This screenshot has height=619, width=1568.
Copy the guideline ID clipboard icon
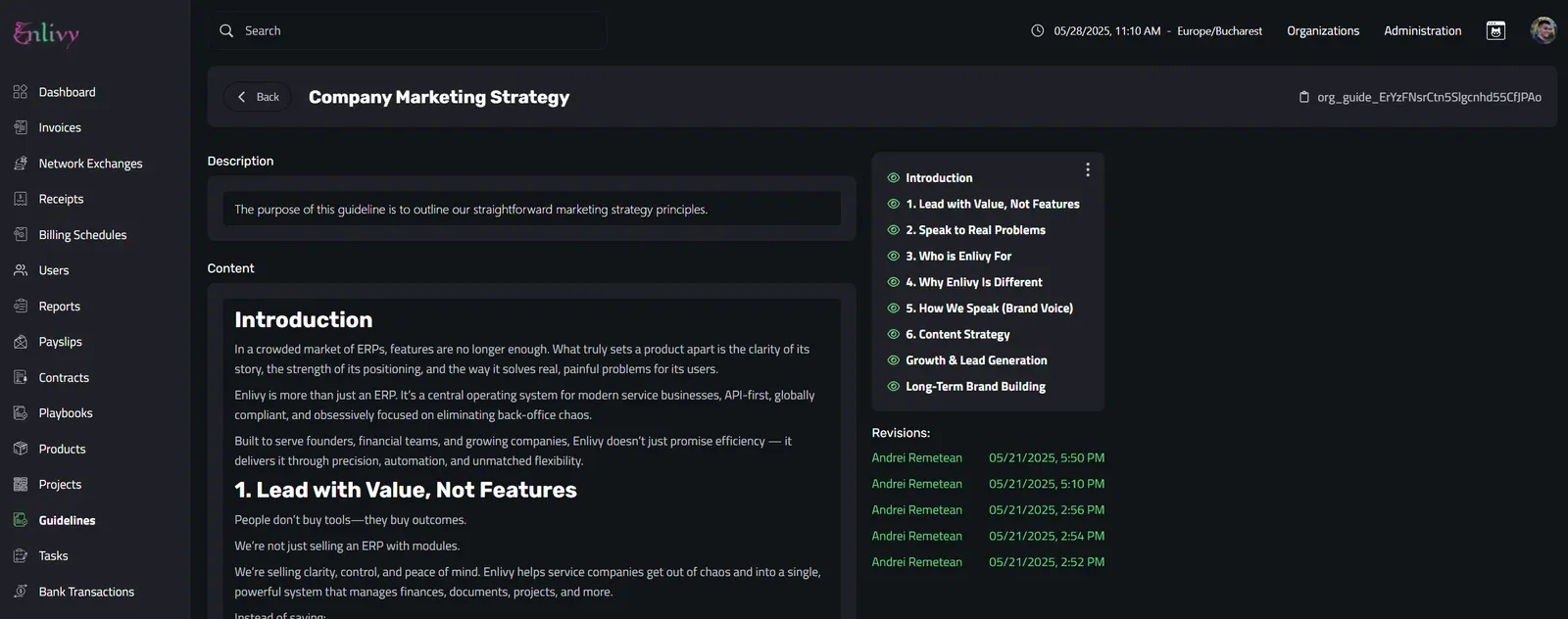pos(1304,97)
